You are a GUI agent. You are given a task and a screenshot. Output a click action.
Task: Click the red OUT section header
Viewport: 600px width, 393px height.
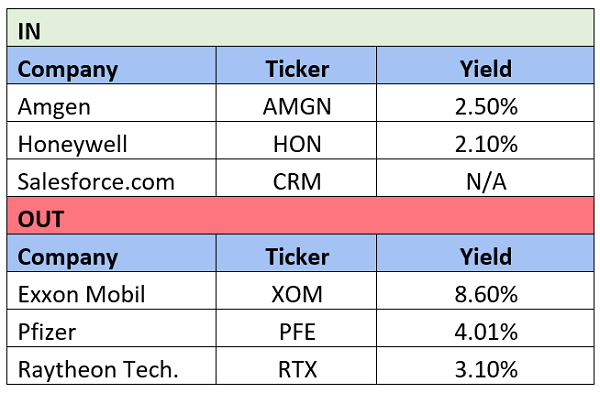300,215
